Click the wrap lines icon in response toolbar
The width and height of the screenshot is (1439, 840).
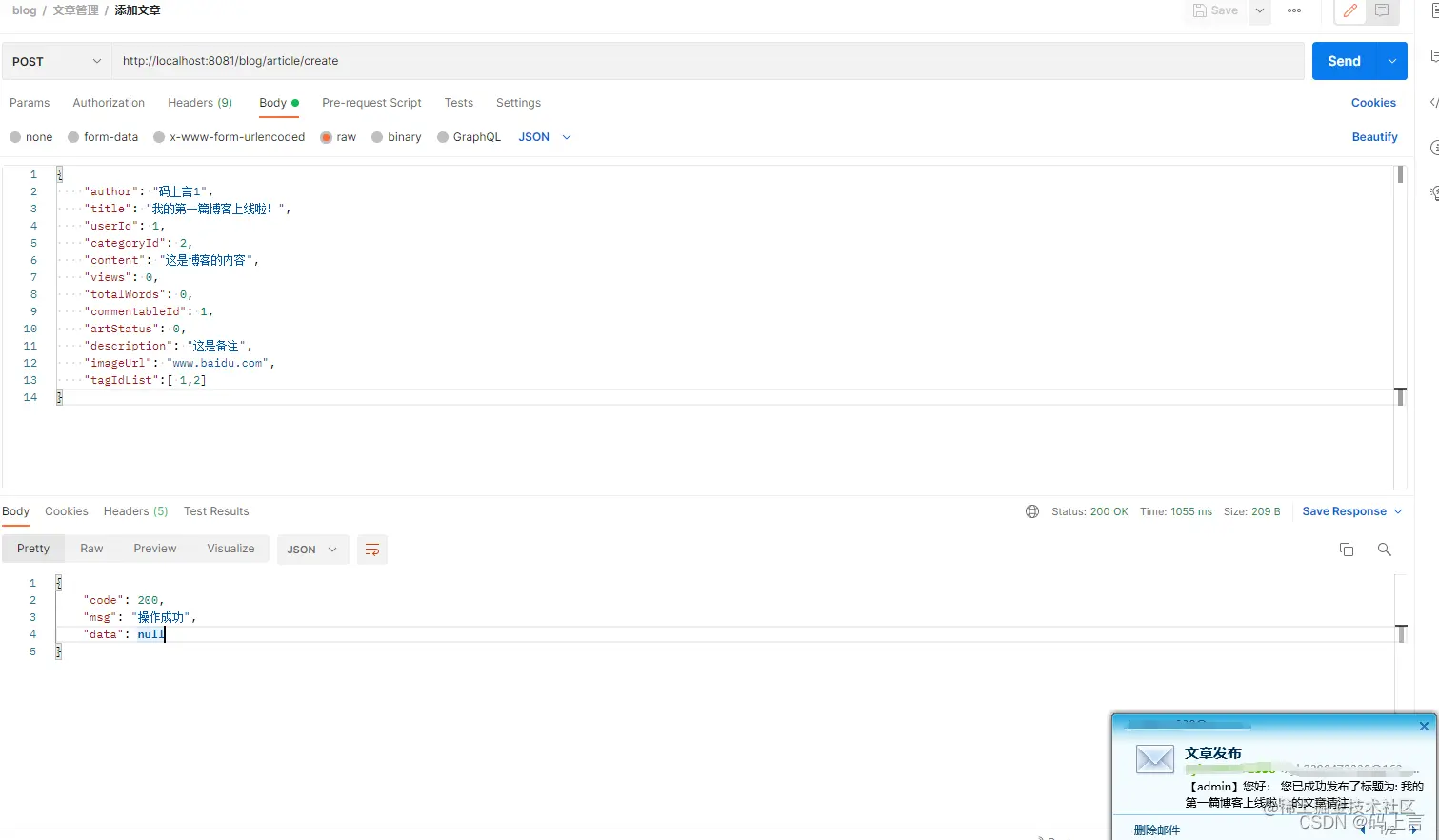(372, 550)
